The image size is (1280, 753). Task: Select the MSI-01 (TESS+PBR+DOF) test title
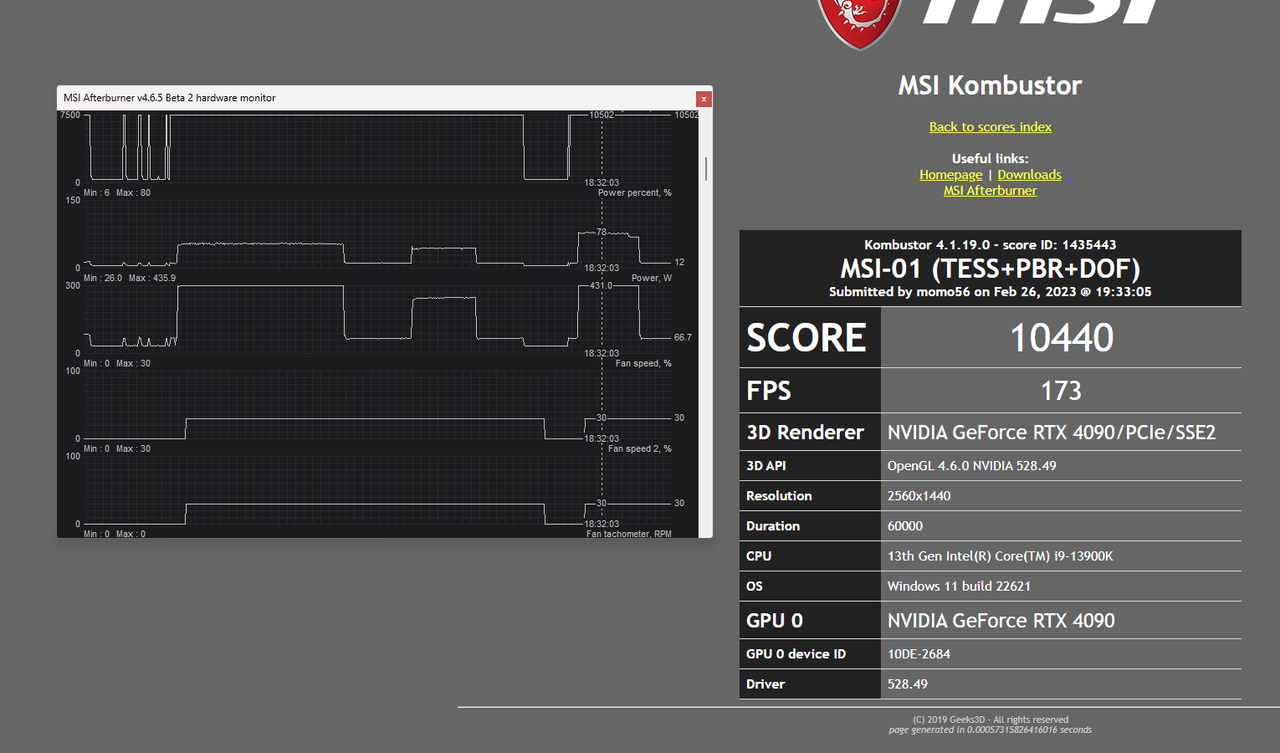click(x=990, y=269)
